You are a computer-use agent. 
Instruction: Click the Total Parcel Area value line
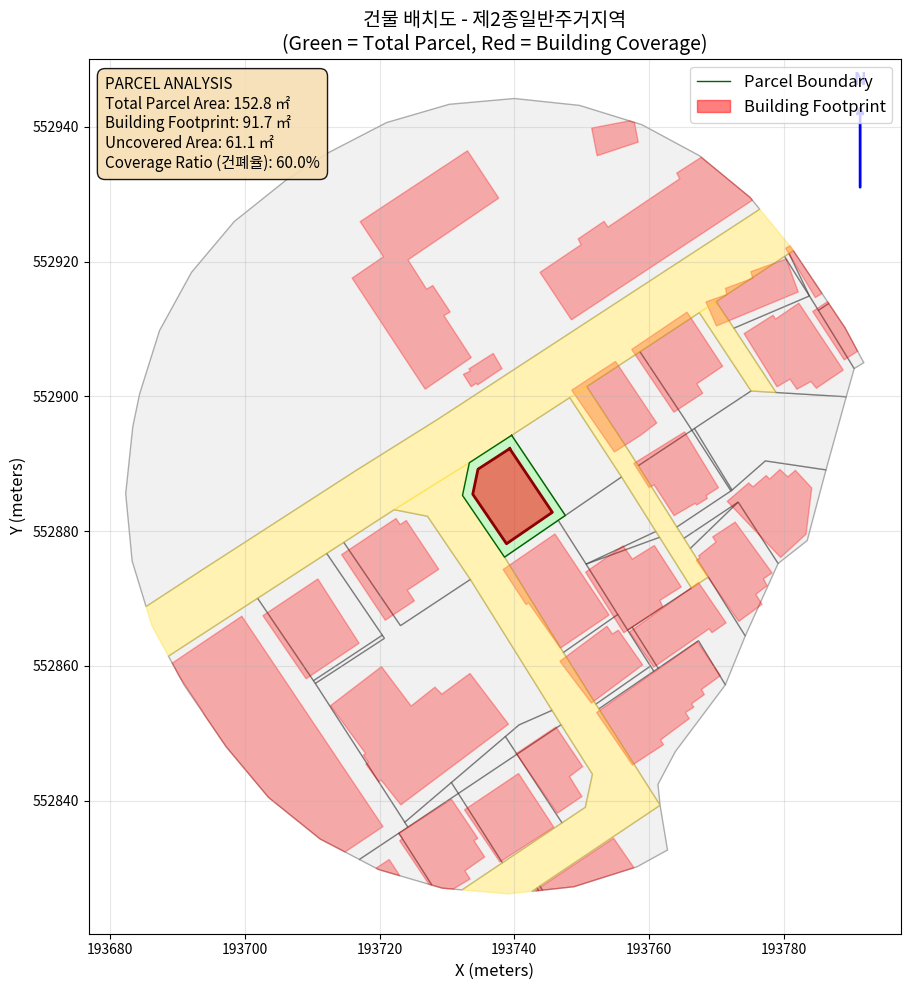197,103
